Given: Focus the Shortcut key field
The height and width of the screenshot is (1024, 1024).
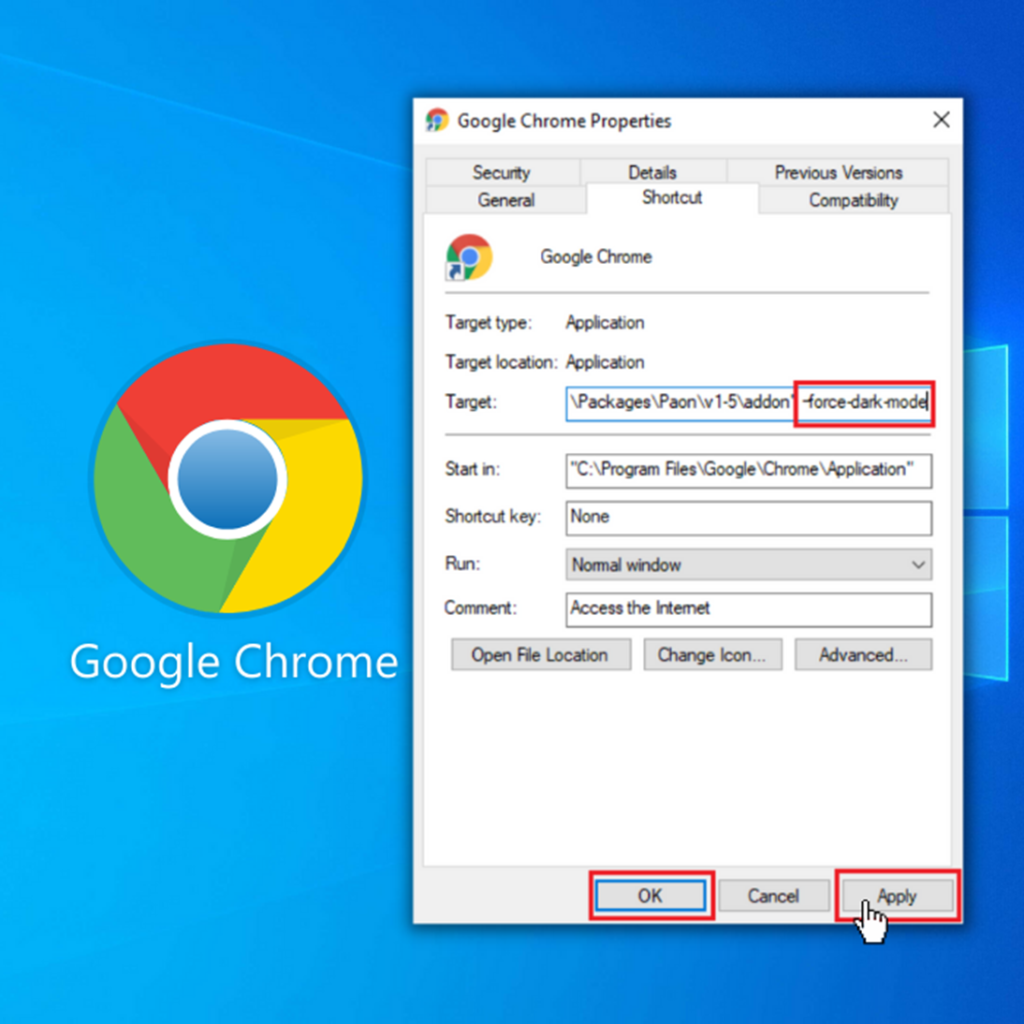Looking at the screenshot, I should tap(748, 518).
